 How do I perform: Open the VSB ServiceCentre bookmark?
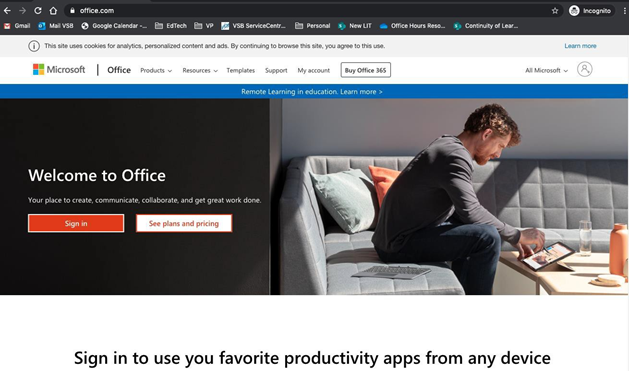coord(253,26)
